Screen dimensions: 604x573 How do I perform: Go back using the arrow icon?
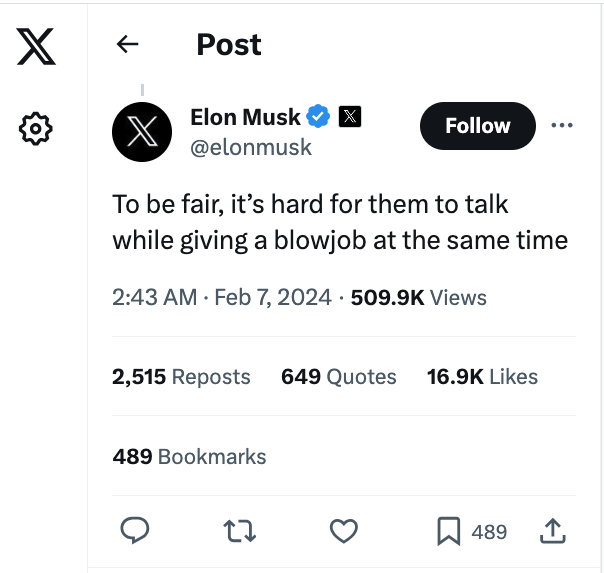click(127, 44)
